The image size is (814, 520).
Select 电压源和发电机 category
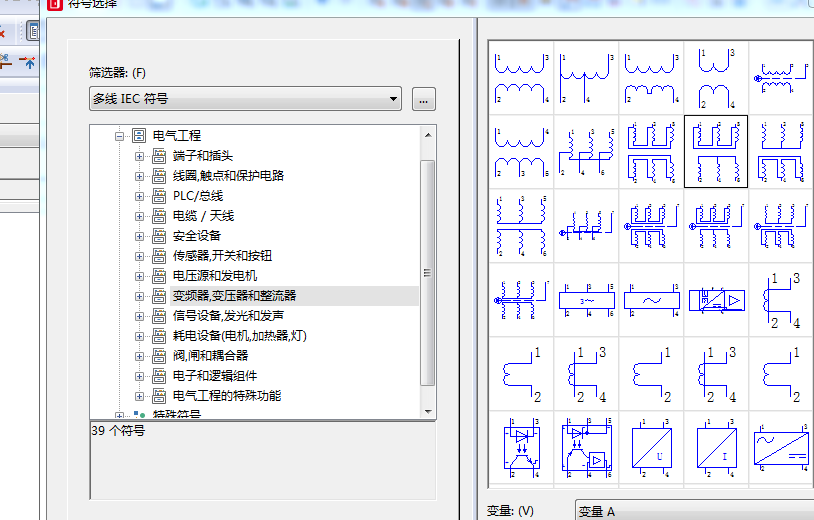tap(214, 276)
